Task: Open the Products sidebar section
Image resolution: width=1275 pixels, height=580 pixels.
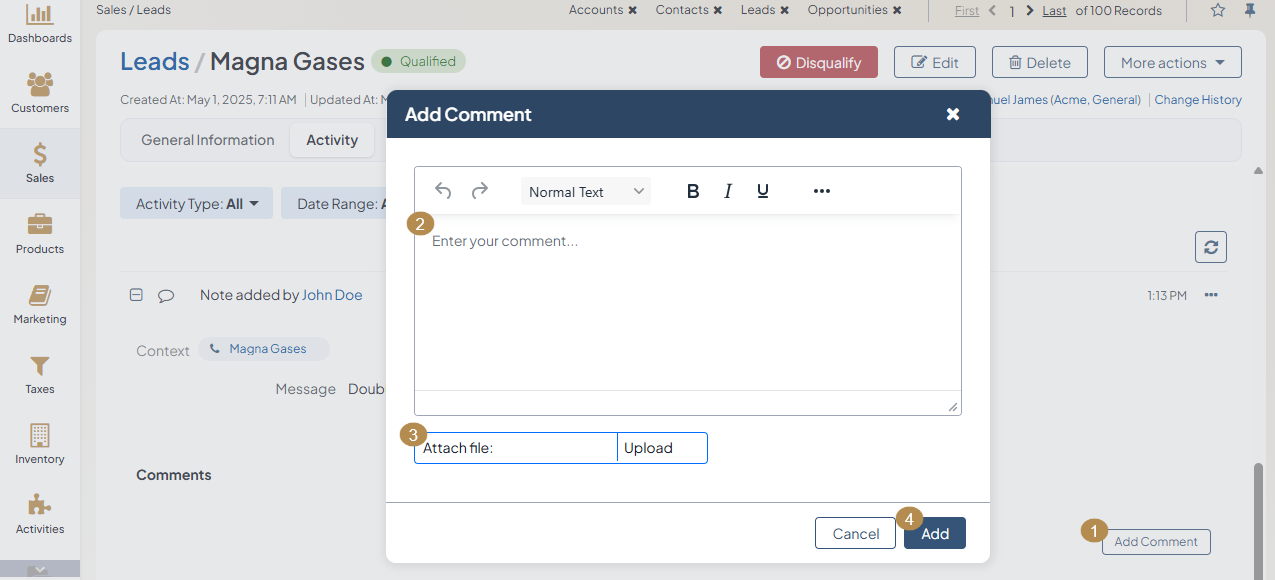Action: [x=40, y=234]
